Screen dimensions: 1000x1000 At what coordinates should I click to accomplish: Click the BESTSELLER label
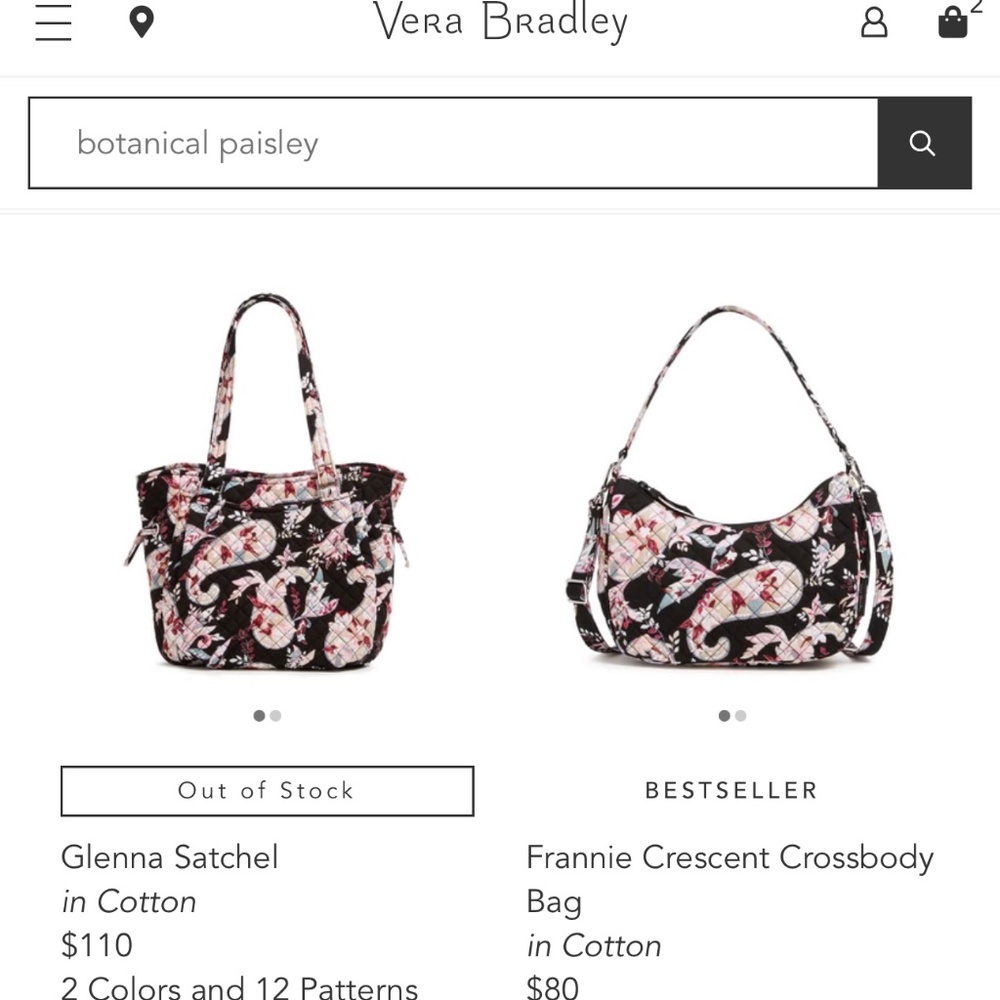coord(731,790)
